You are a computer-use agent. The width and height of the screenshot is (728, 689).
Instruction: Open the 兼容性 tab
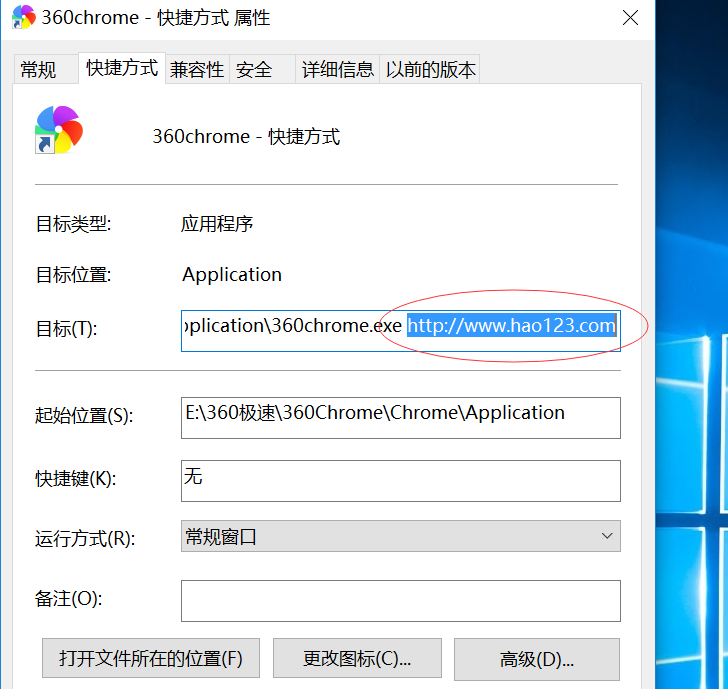tap(197, 70)
